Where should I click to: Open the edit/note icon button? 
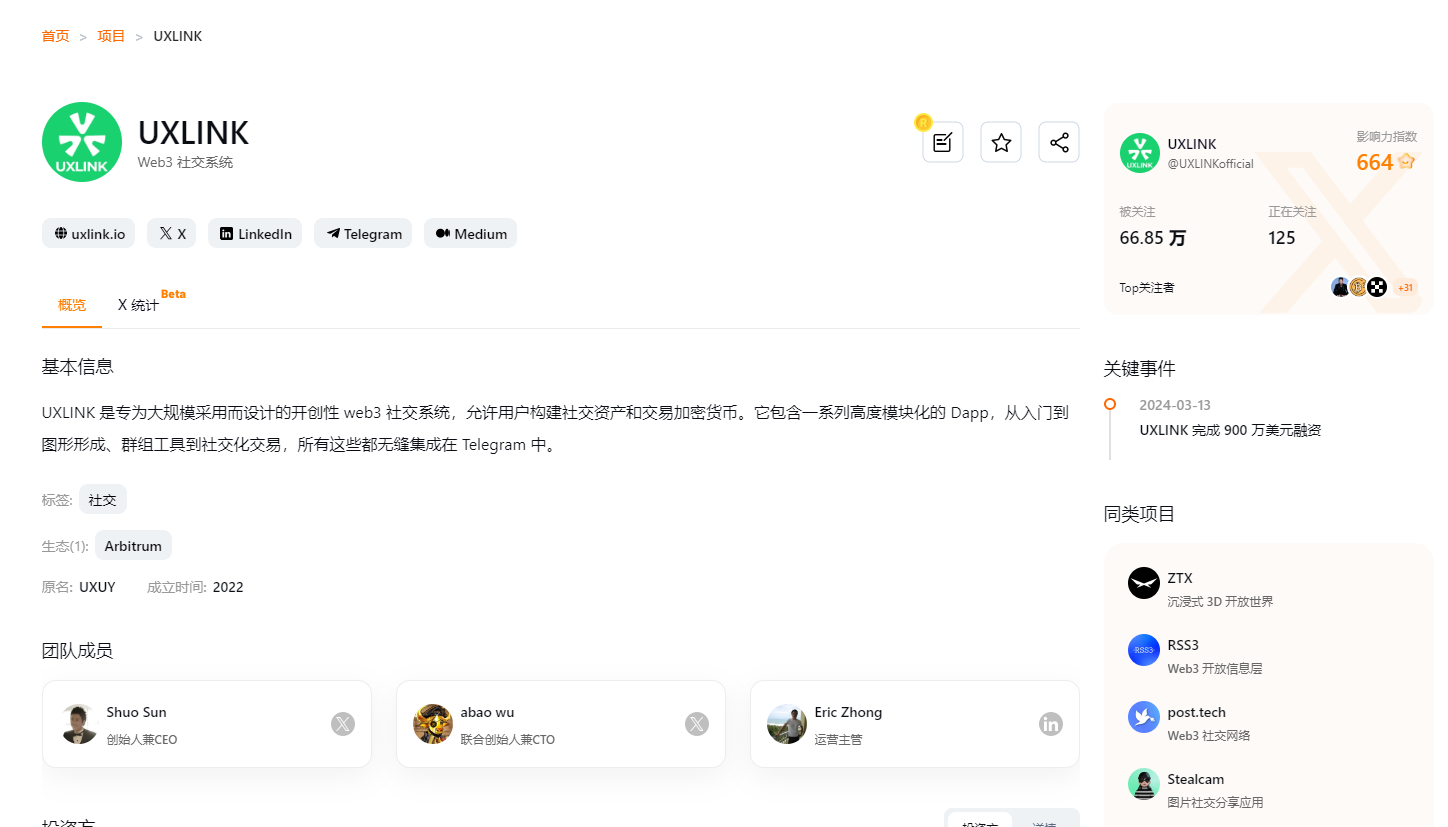[x=942, y=142]
